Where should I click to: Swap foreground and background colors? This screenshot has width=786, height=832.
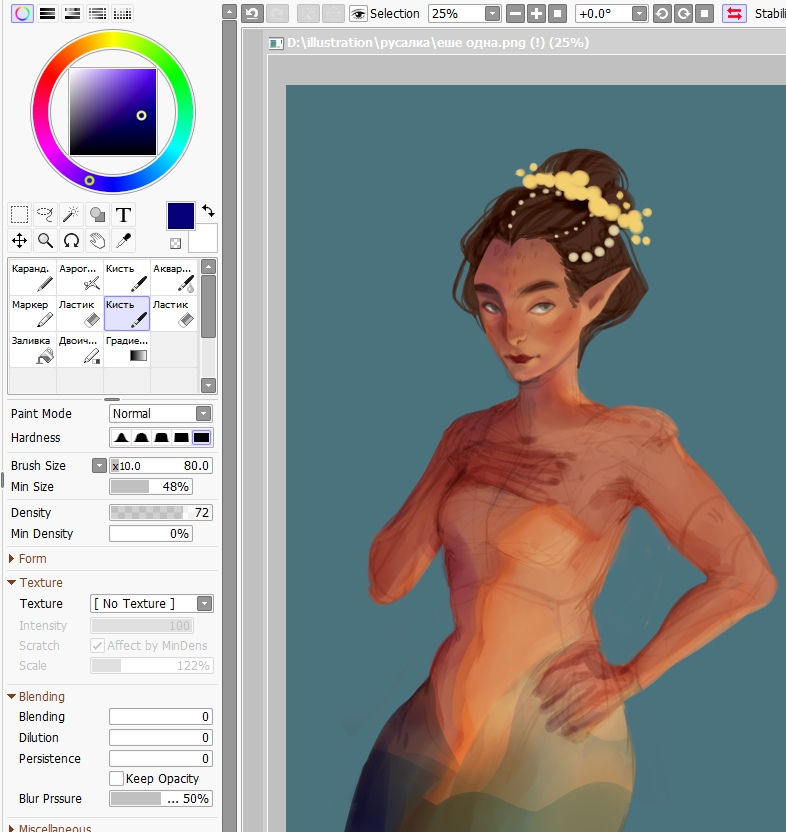click(208, 211)
